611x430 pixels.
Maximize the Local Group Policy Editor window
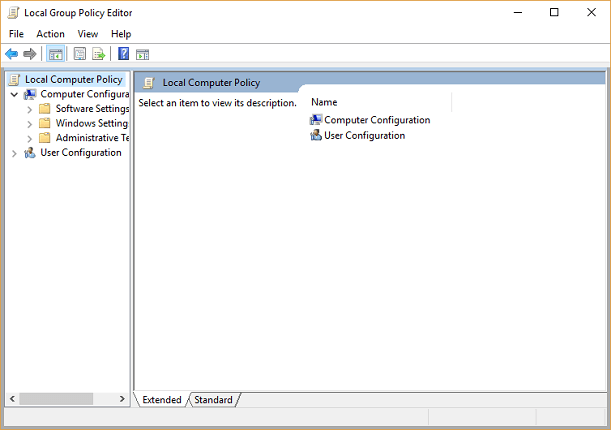[x=554, y=12]
